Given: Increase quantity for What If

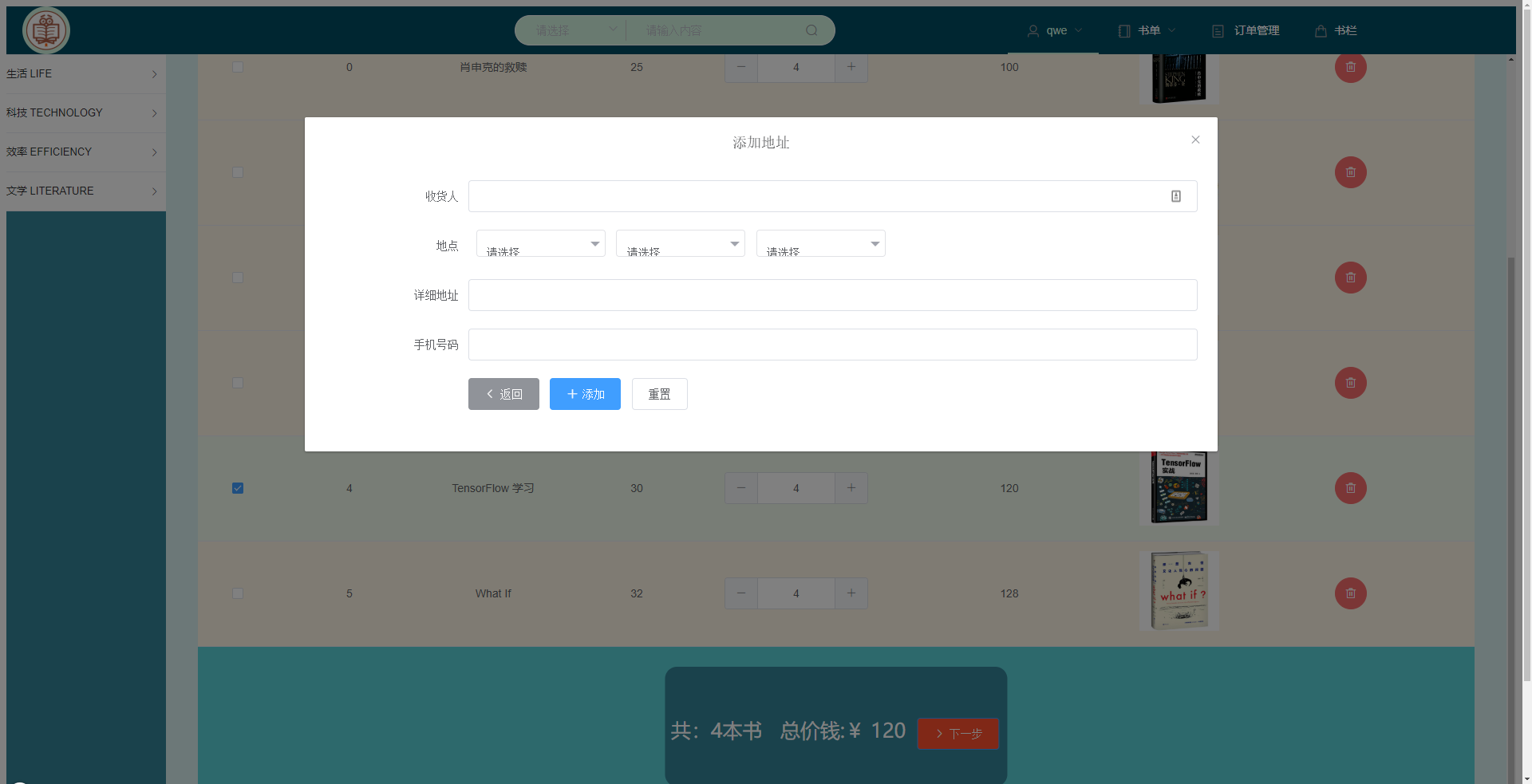Looking at the screenshot, I should click(851, 593).
